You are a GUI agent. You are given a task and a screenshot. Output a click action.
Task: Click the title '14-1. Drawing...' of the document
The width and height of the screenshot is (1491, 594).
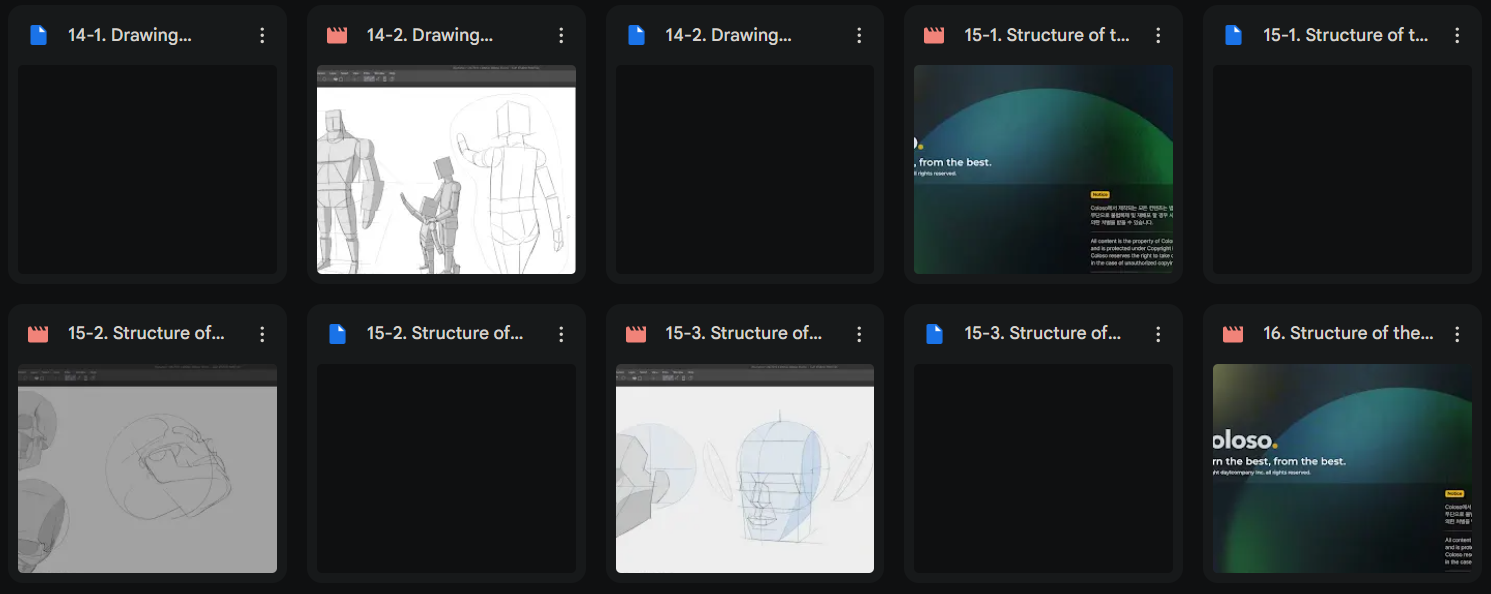(x=130, y=35)
